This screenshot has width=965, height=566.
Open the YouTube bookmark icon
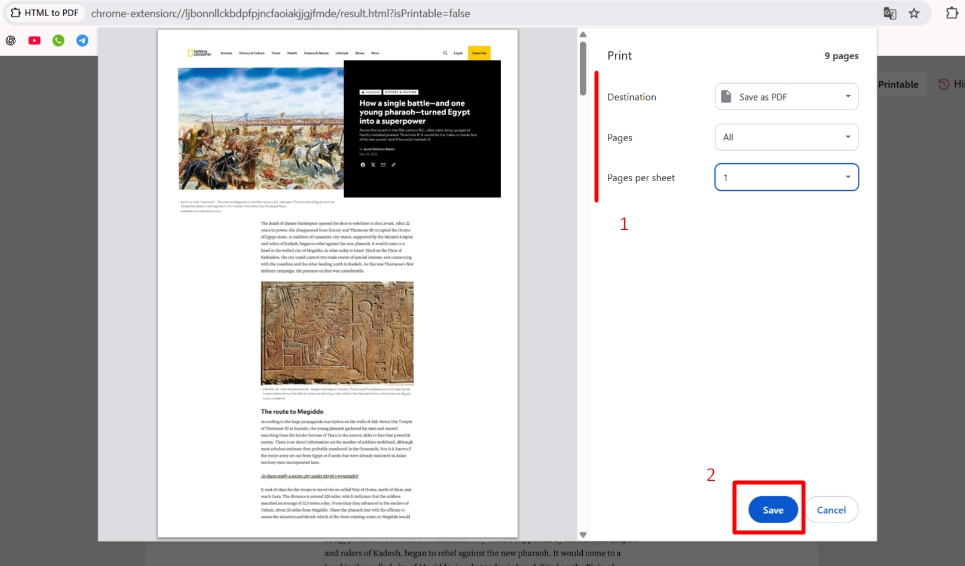(34, 41)
